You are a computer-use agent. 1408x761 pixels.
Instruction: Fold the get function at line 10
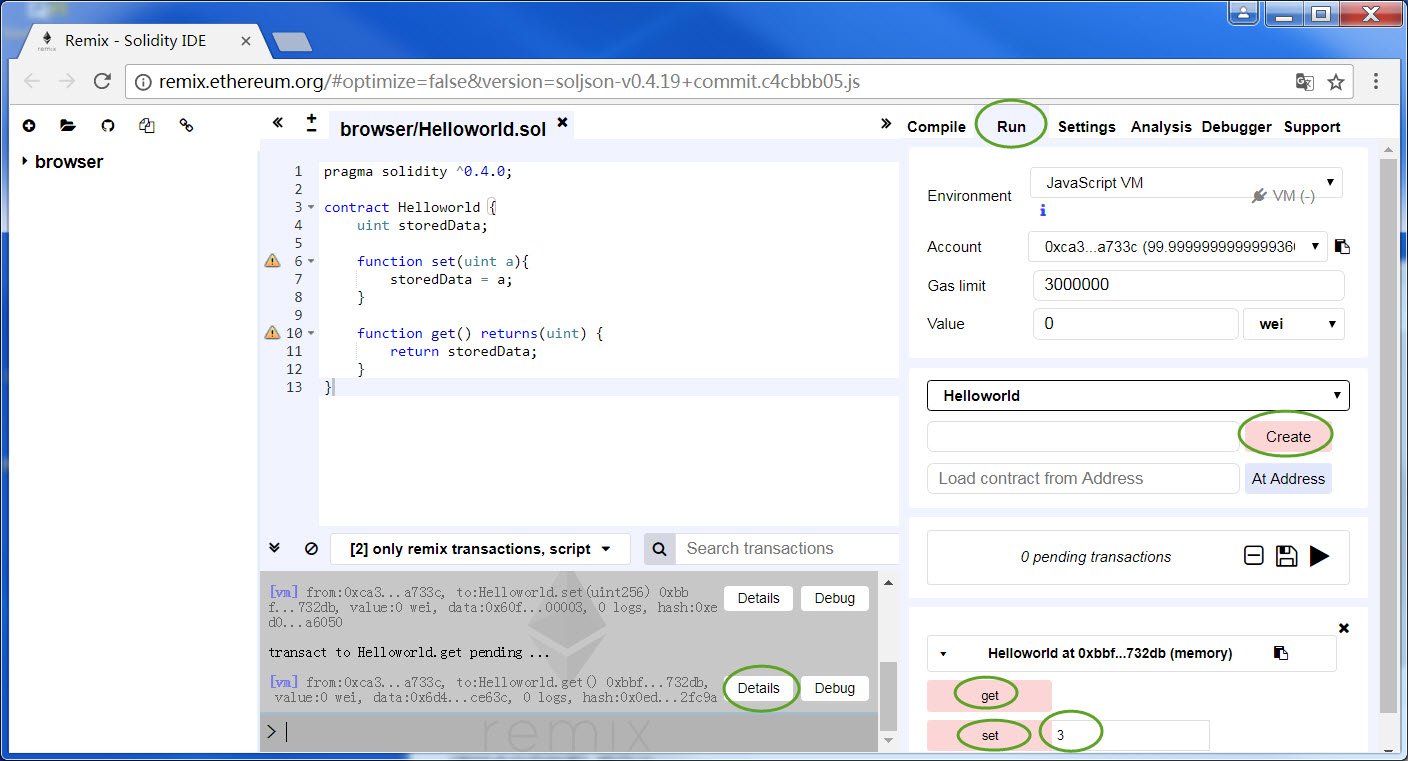click(311, 334)
